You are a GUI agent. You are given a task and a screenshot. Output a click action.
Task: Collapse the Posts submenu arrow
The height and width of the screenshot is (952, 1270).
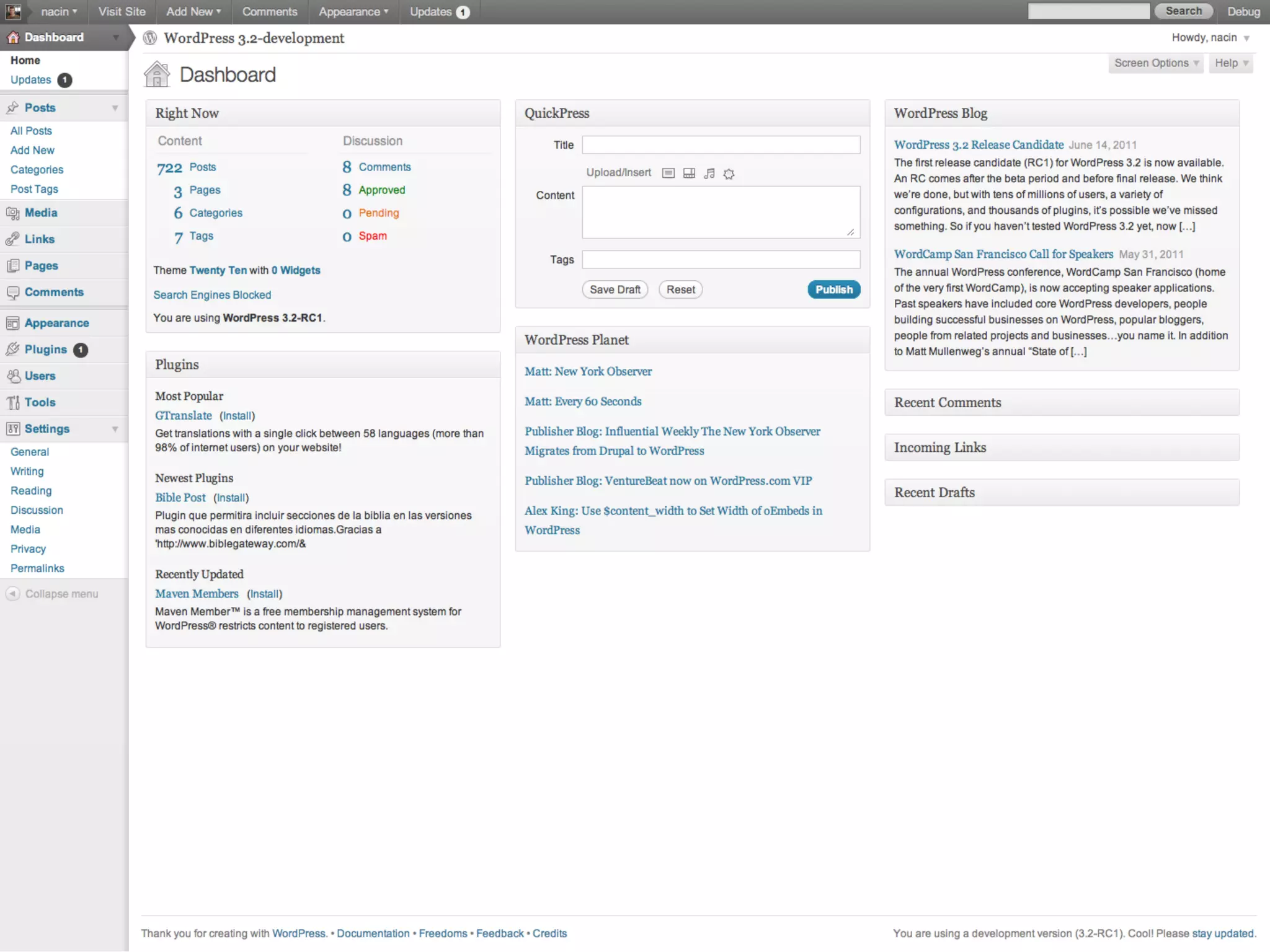pos(115,108)
